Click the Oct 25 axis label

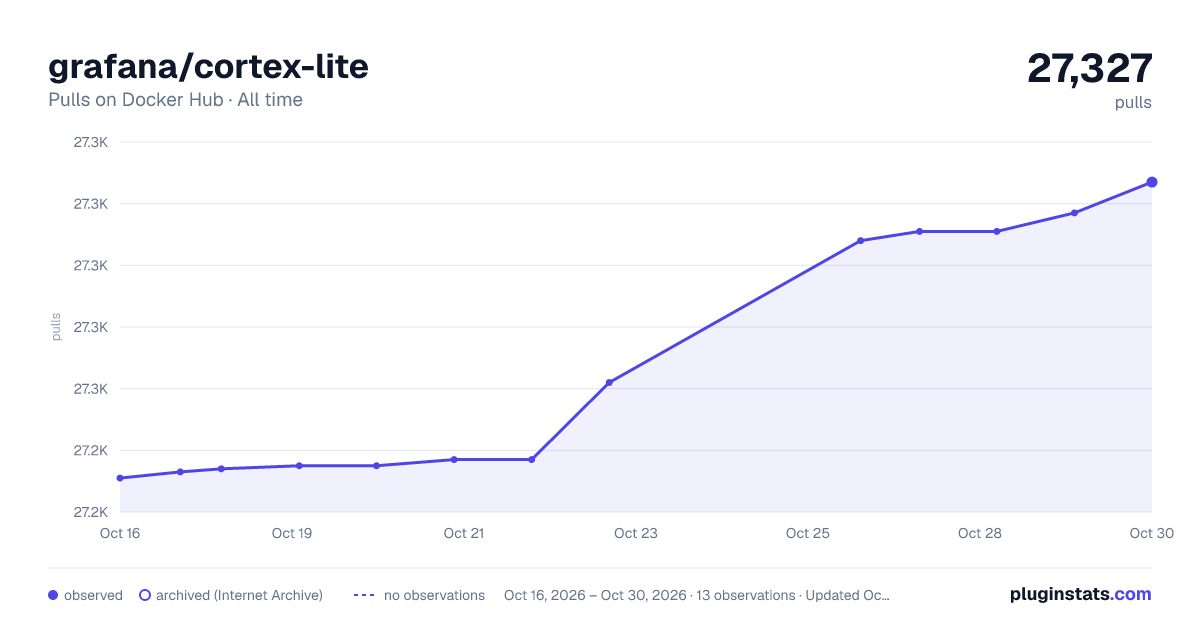click(x=808, y=533)
